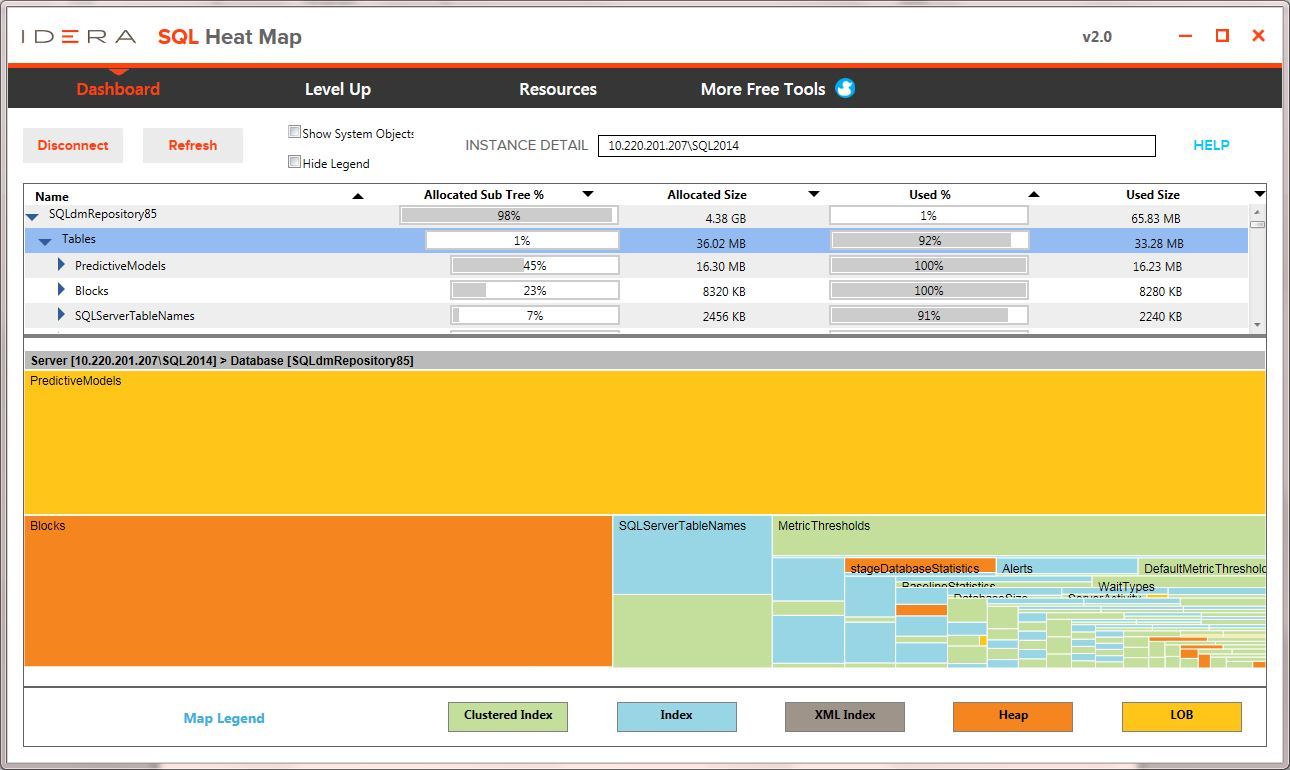
Task: Click the Refresh button
Action: tap(193, 145)
